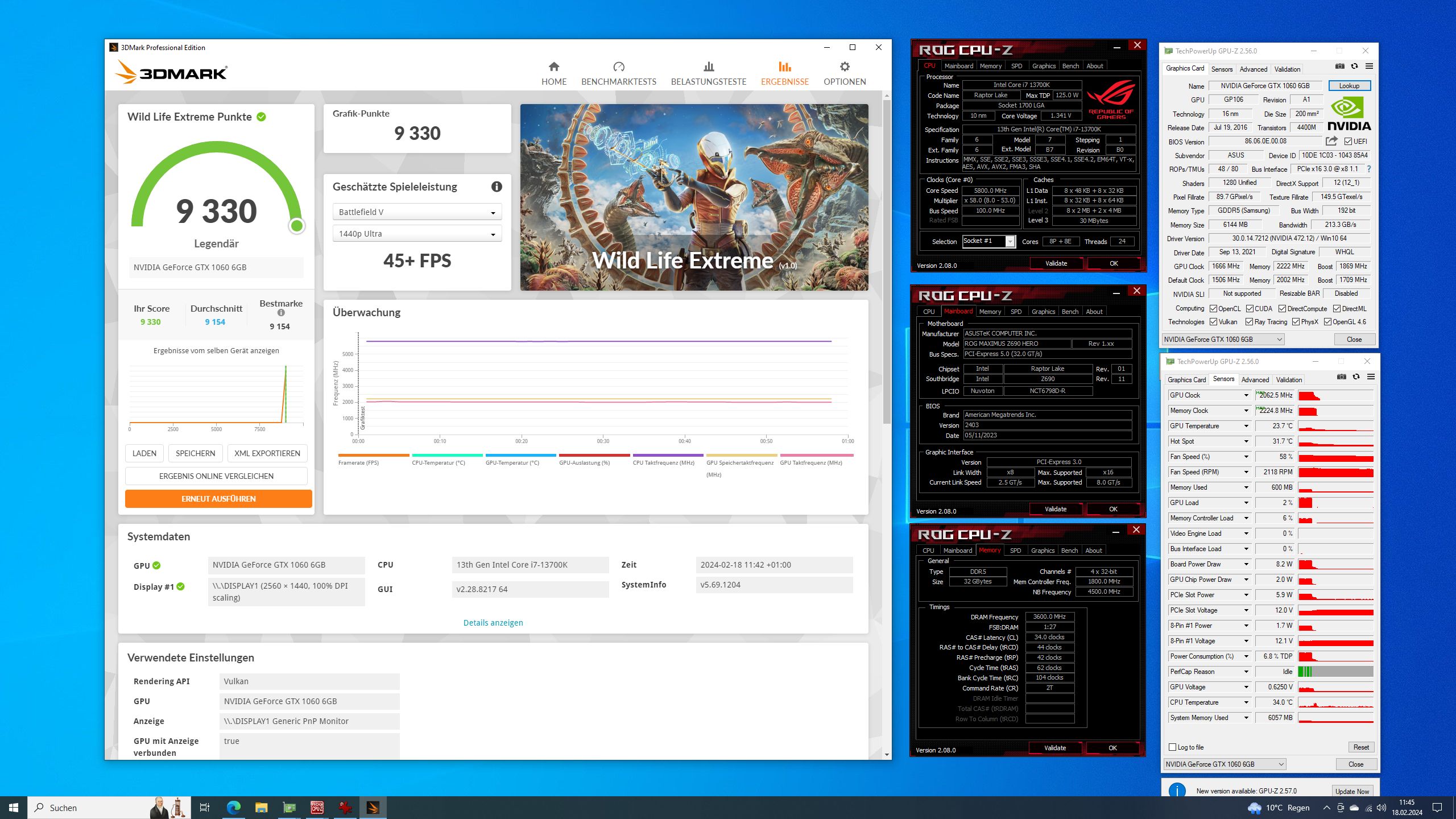Open Socket #1 selection dropdown in CPU-Z
The height and width of the screenshot is (819, 1456).
[x=988, y=241]
